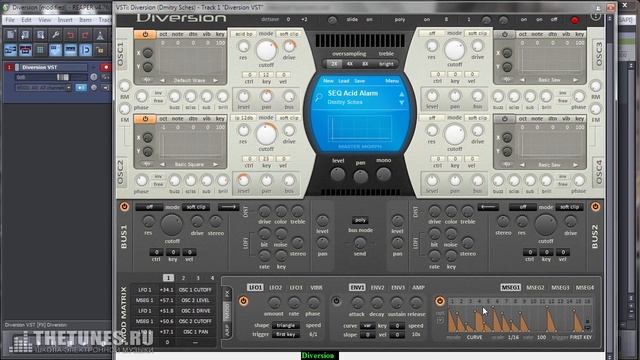The width and height of the screenshot is (640, 360).
Task: Open Menu in the preset display
Action: point(392,81)
